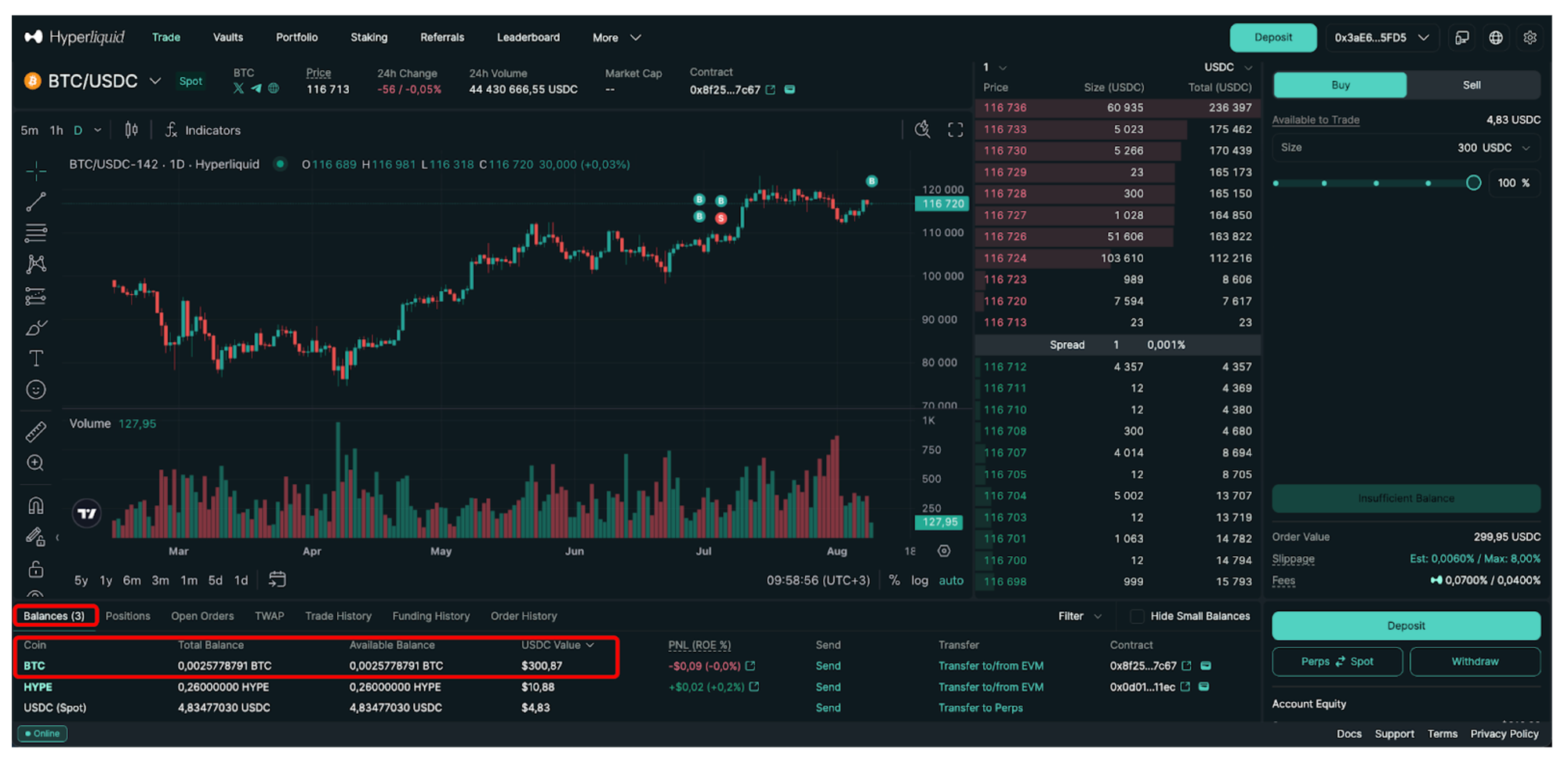
Task: Expand the BTC/USDC pair selector
Action: (x=155, y=81)
